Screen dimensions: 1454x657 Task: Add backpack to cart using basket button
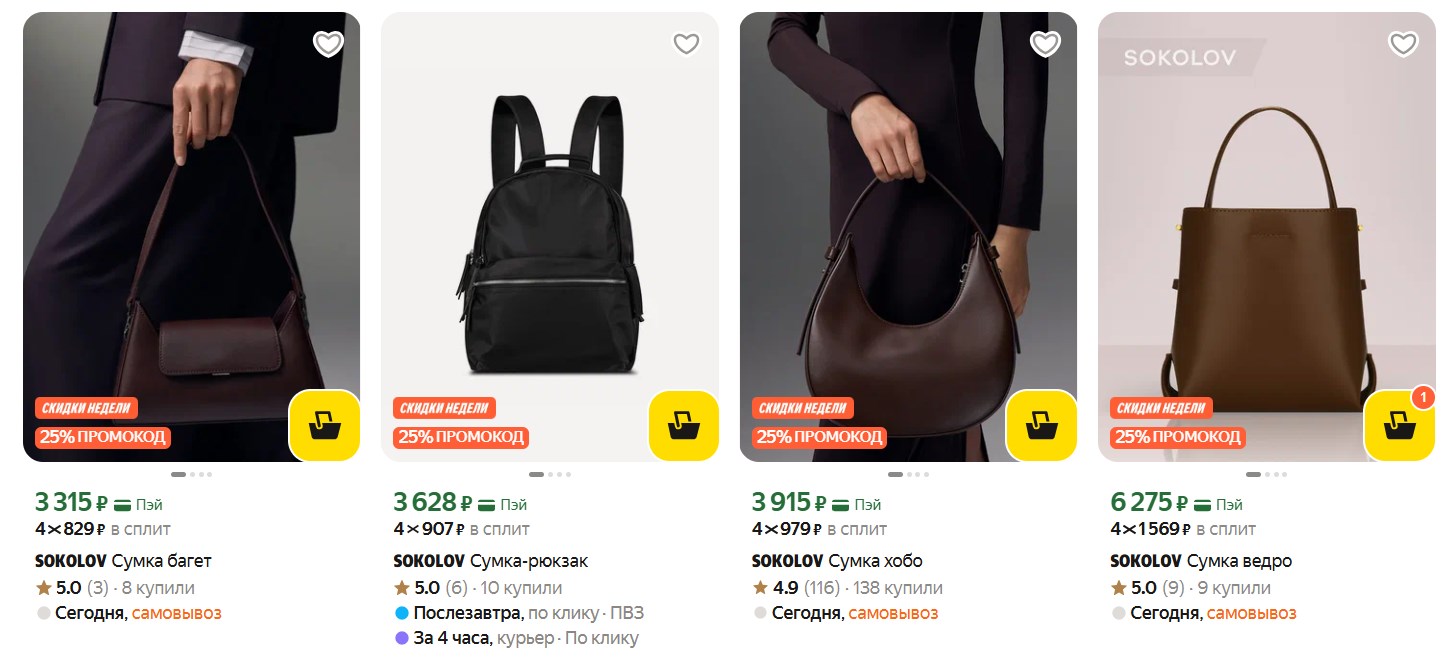[x=684, y=426]
